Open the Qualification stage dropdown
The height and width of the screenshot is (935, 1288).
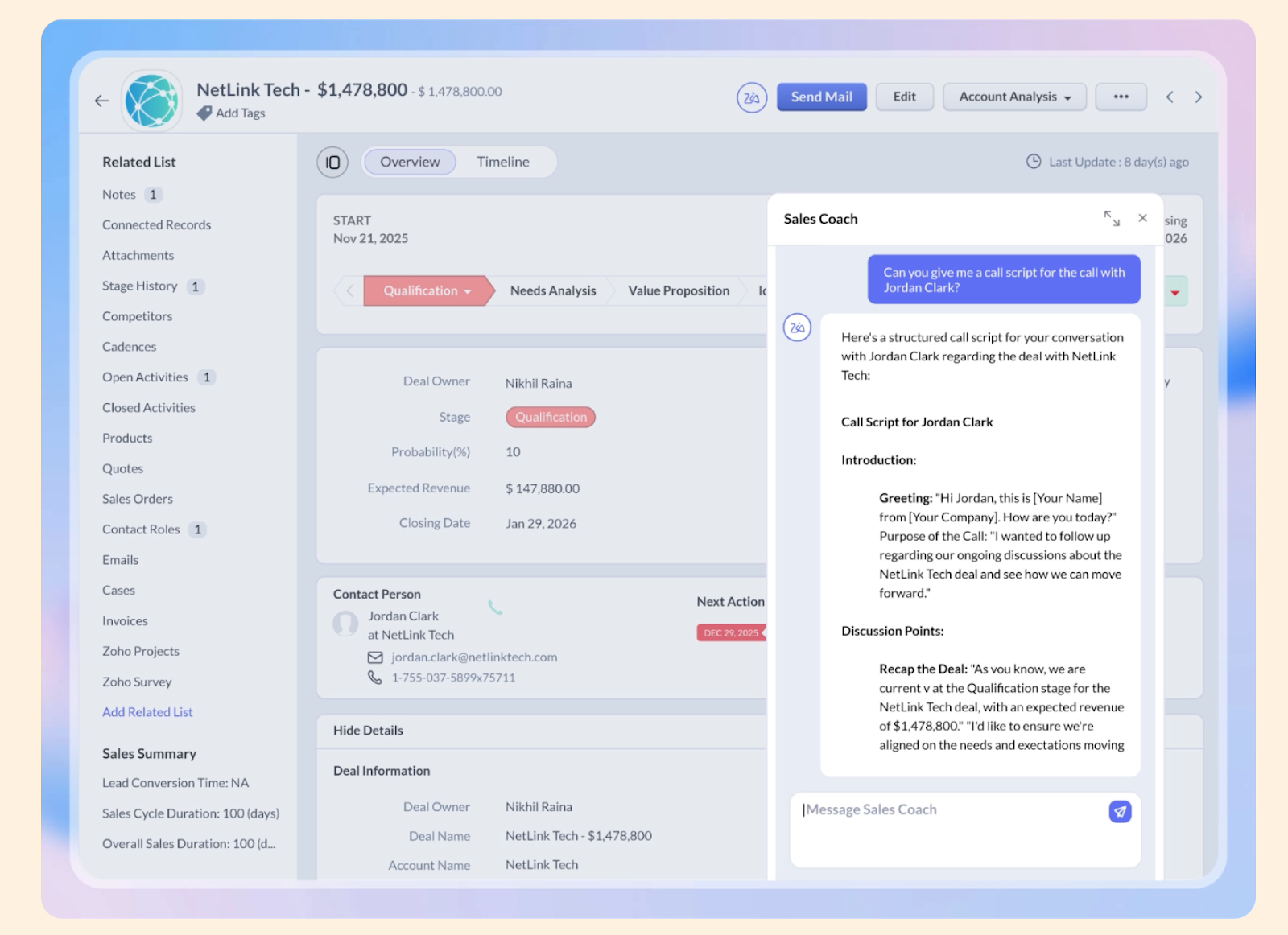[428, 290]
